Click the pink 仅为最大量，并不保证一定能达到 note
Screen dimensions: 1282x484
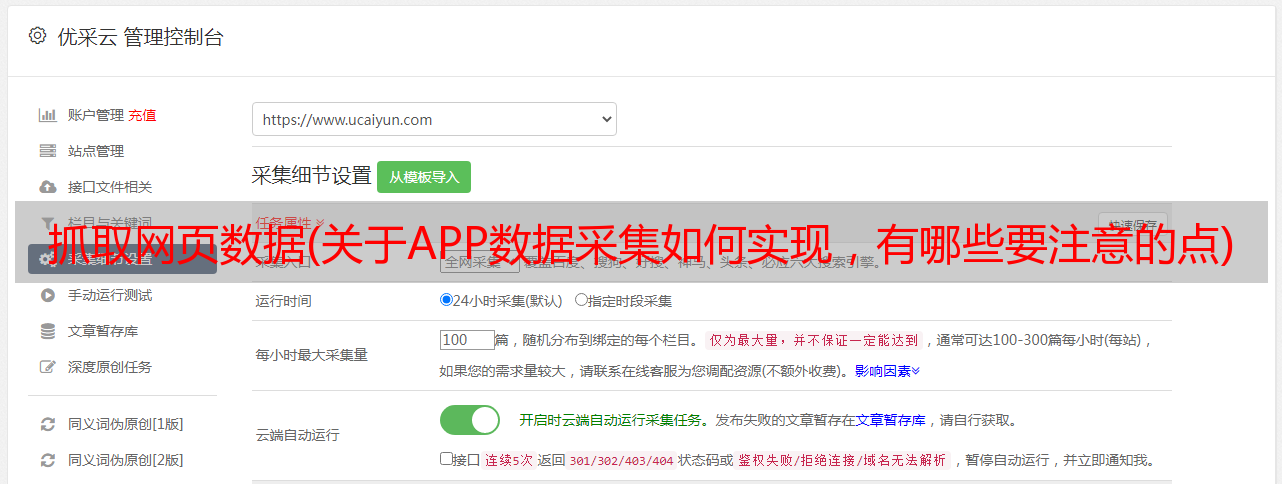814,340
